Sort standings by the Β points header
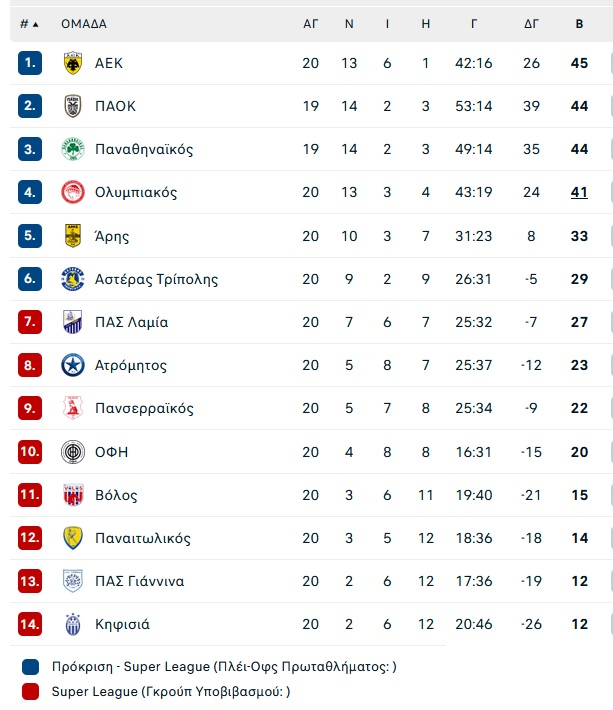 point(579,24)
